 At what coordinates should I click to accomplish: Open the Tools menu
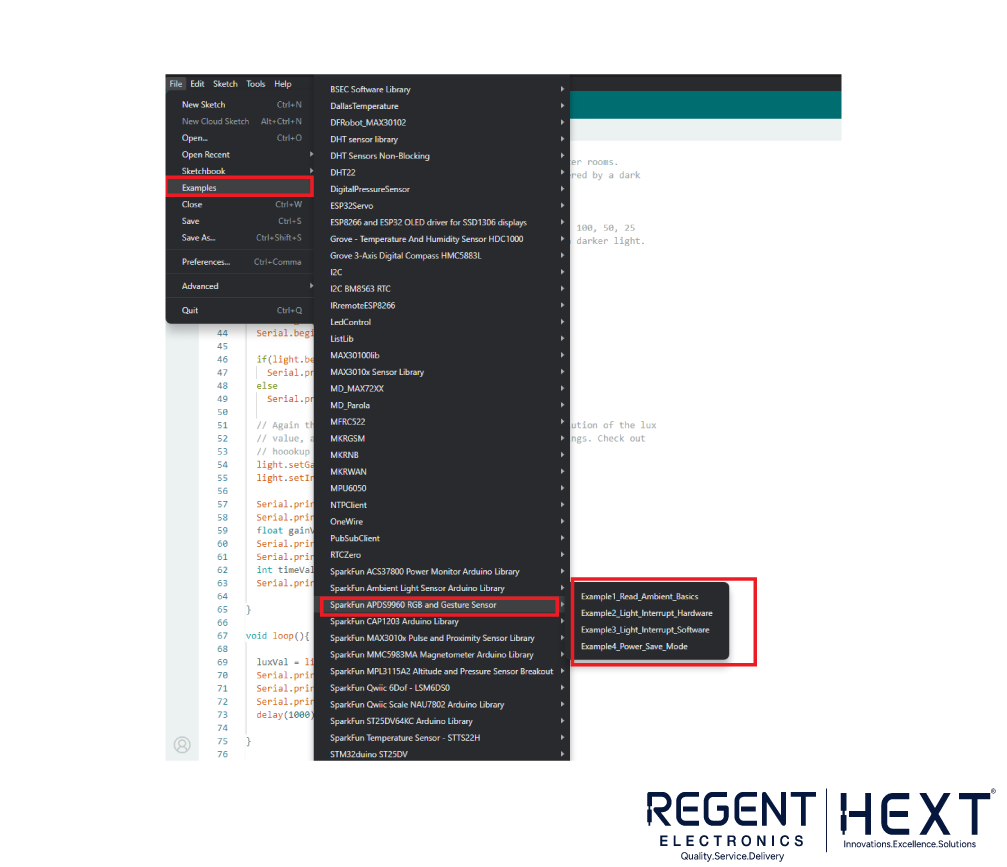click(x=256, y=84)
